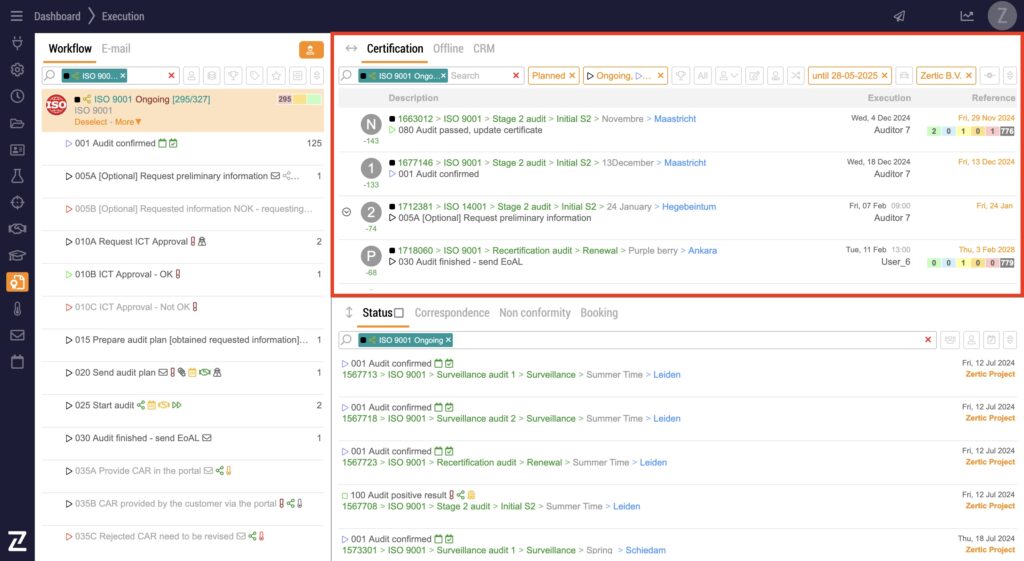Open the Non conformity tab
The image size is (1024, 561).
534,313
